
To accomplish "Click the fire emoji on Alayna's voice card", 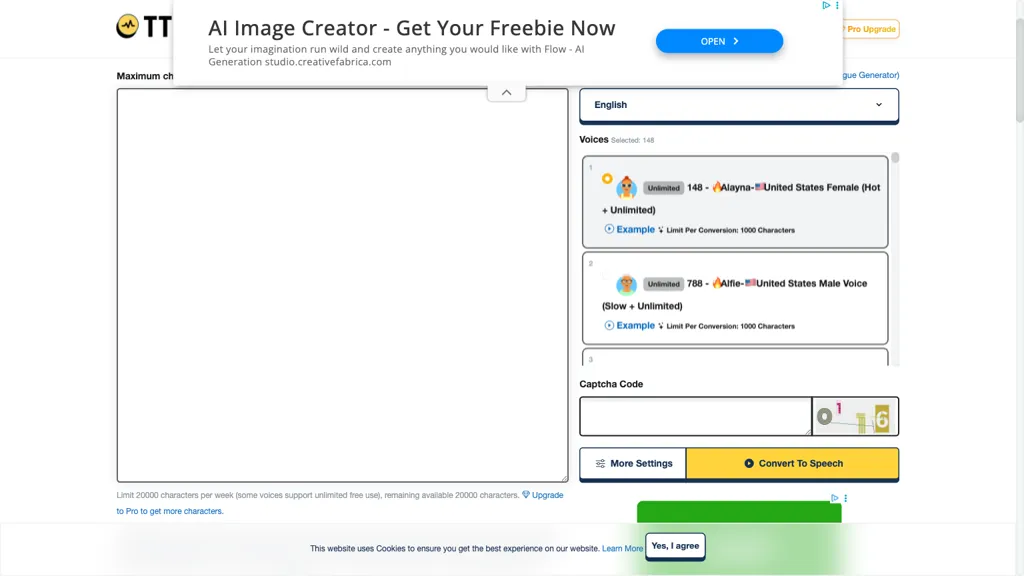I will (717, 186).
